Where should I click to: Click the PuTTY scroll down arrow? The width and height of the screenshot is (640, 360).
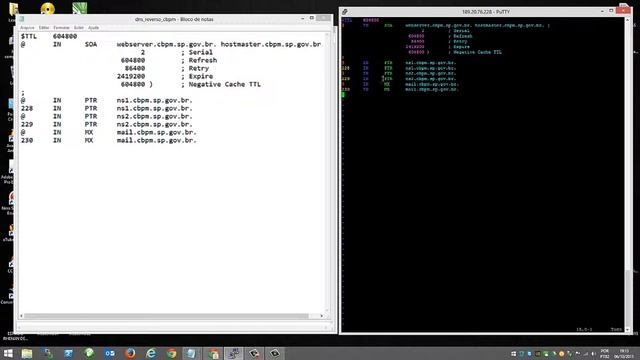click(x=627, y=330)
